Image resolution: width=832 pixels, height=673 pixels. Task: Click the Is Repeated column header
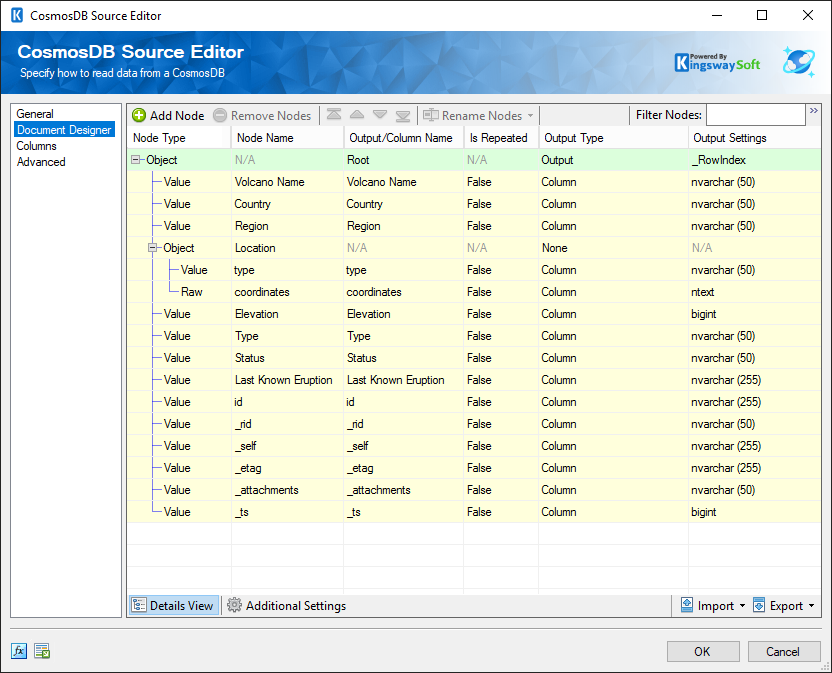(501, 137)
